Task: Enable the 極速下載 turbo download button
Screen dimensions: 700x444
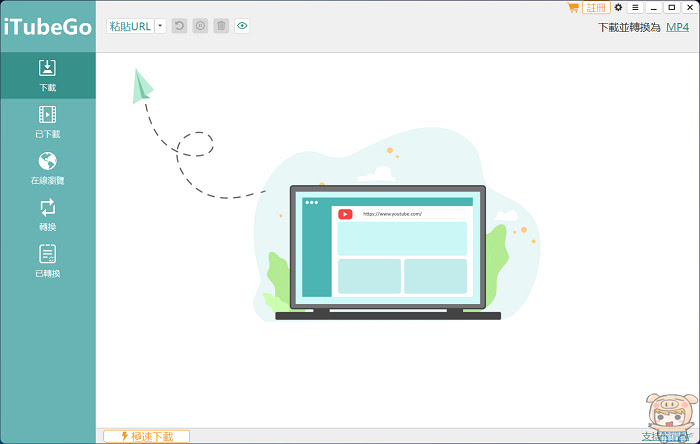Action: coord(146,436)
